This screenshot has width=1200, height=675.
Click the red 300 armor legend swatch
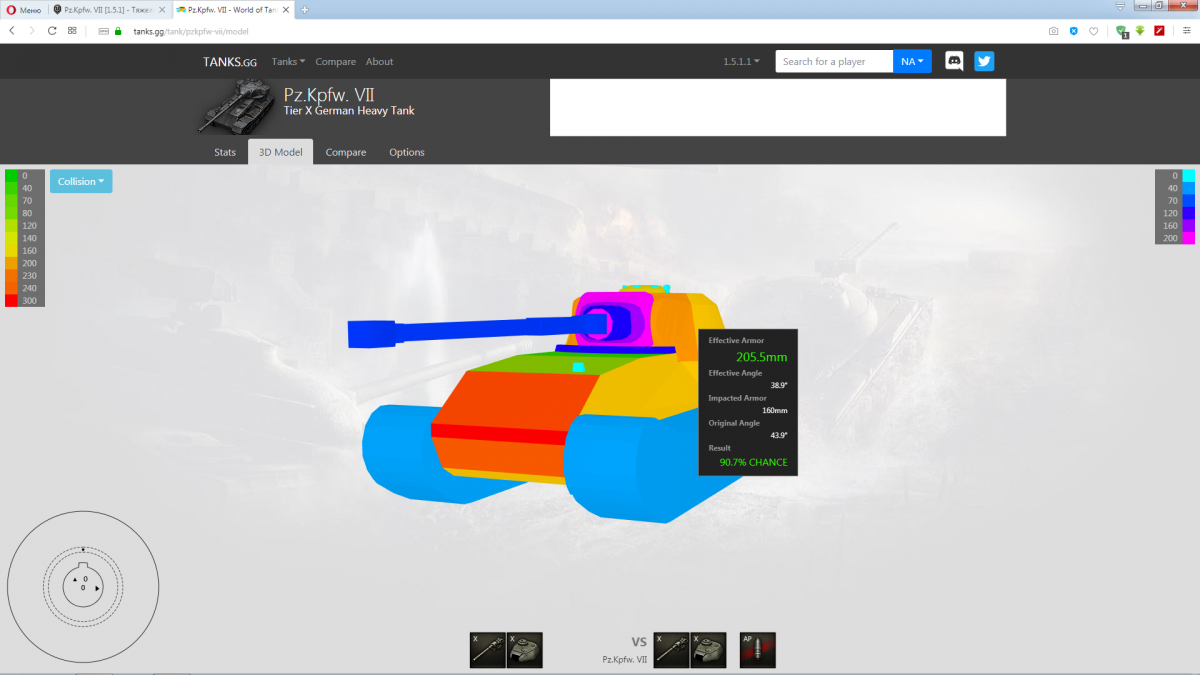click(x=11, y=300)
